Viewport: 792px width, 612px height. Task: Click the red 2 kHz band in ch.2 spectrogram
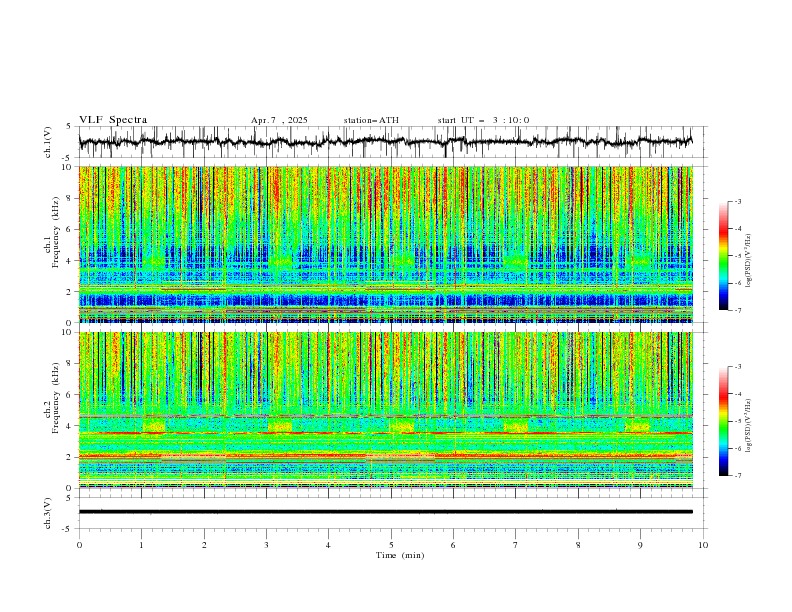coord(385,456)
